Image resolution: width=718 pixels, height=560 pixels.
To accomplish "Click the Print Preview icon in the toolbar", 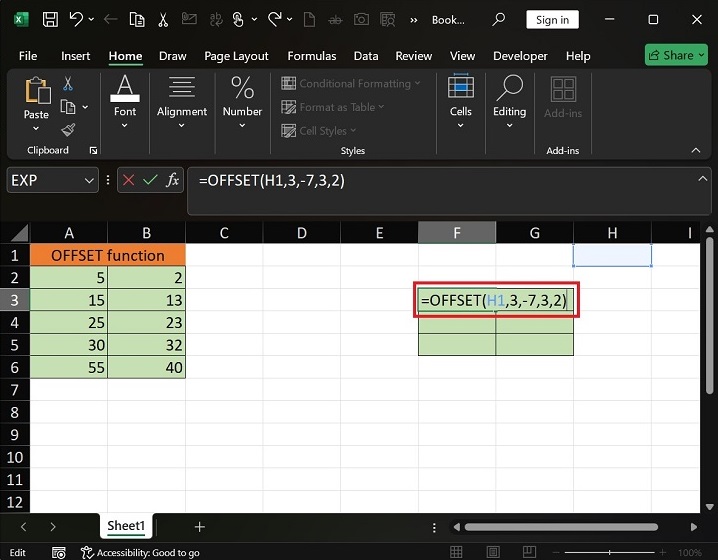I will 387,19.
